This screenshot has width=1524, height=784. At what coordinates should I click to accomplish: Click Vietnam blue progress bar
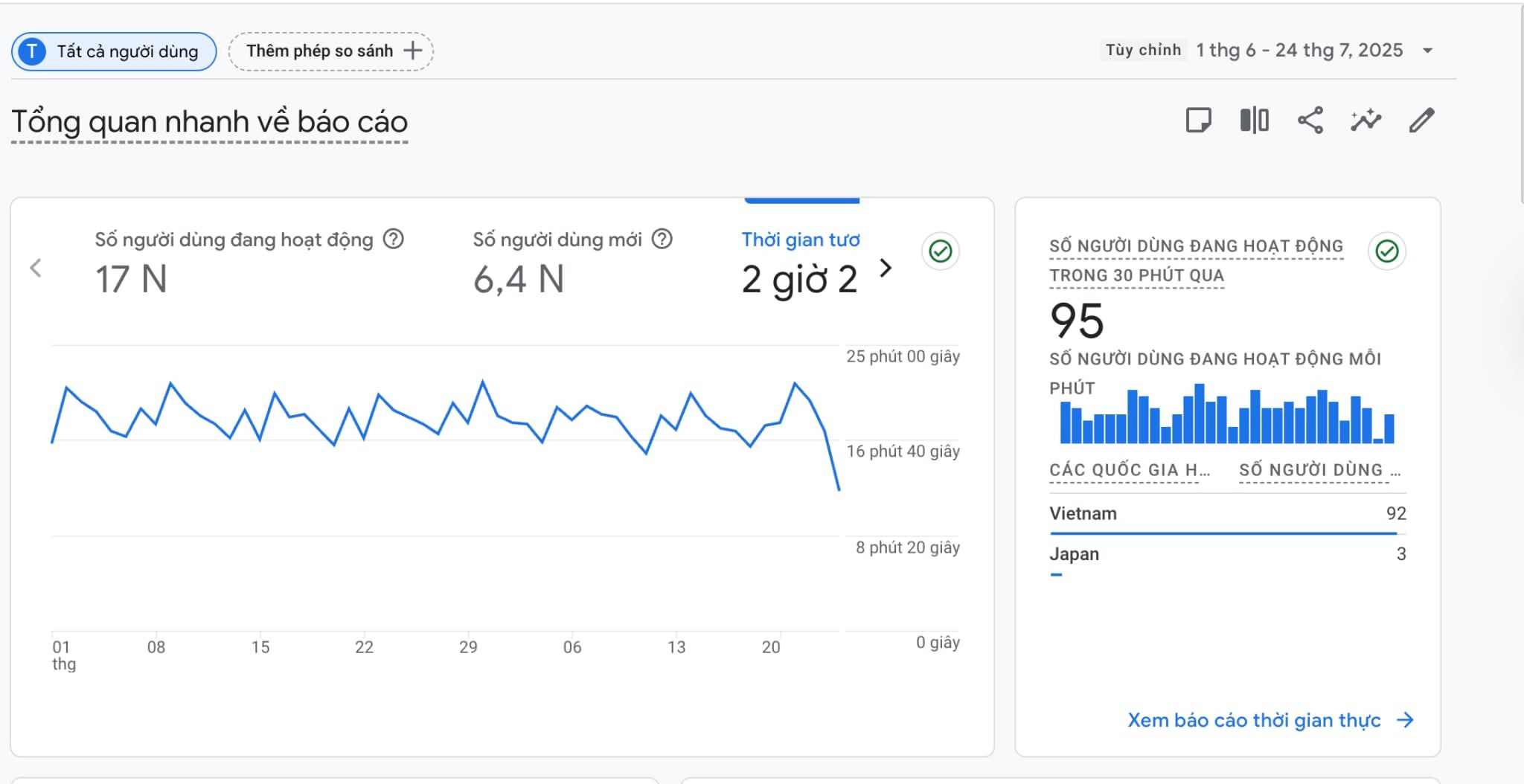click(x=1223, y=533)
